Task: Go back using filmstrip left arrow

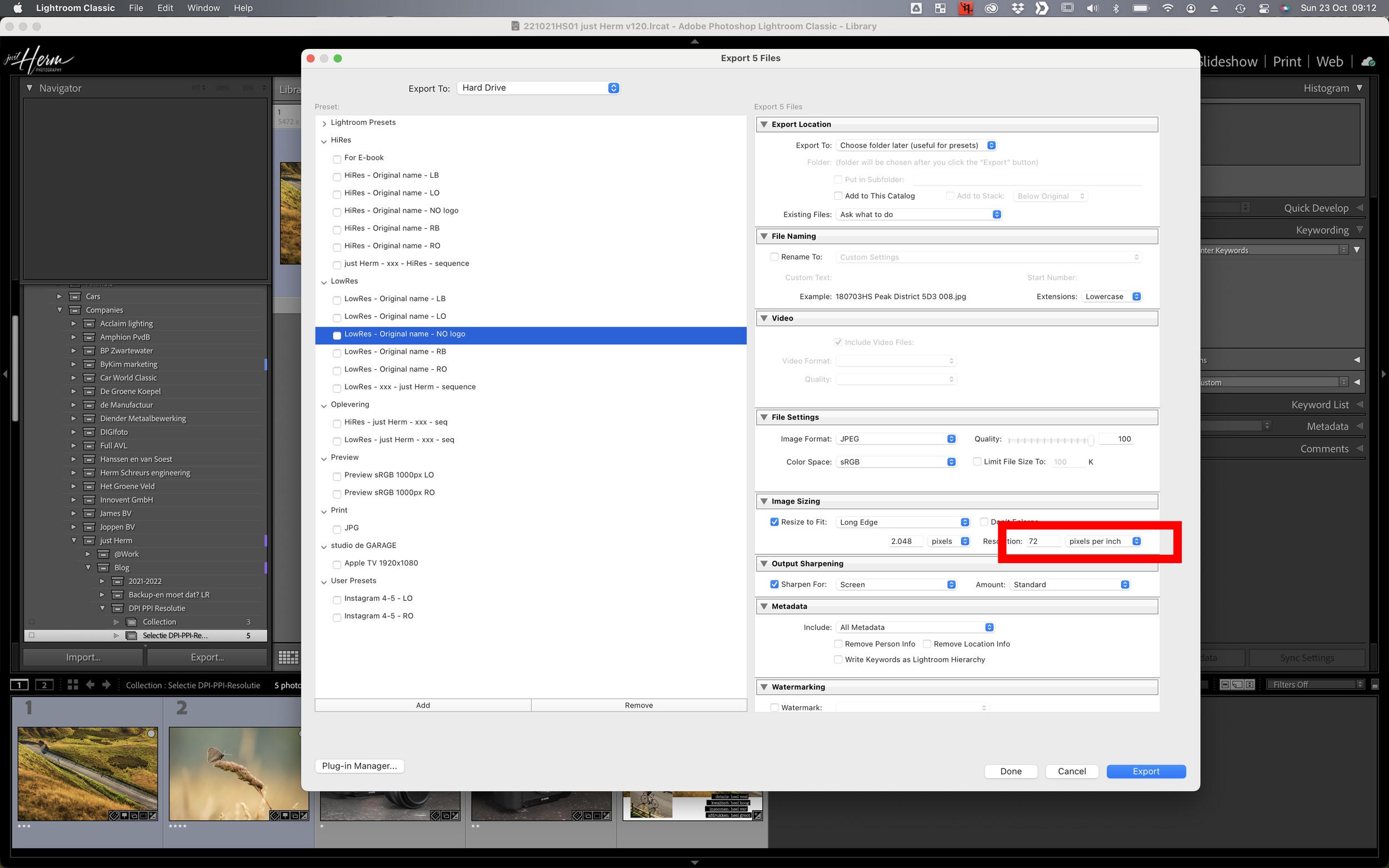Action: (89, 684)
